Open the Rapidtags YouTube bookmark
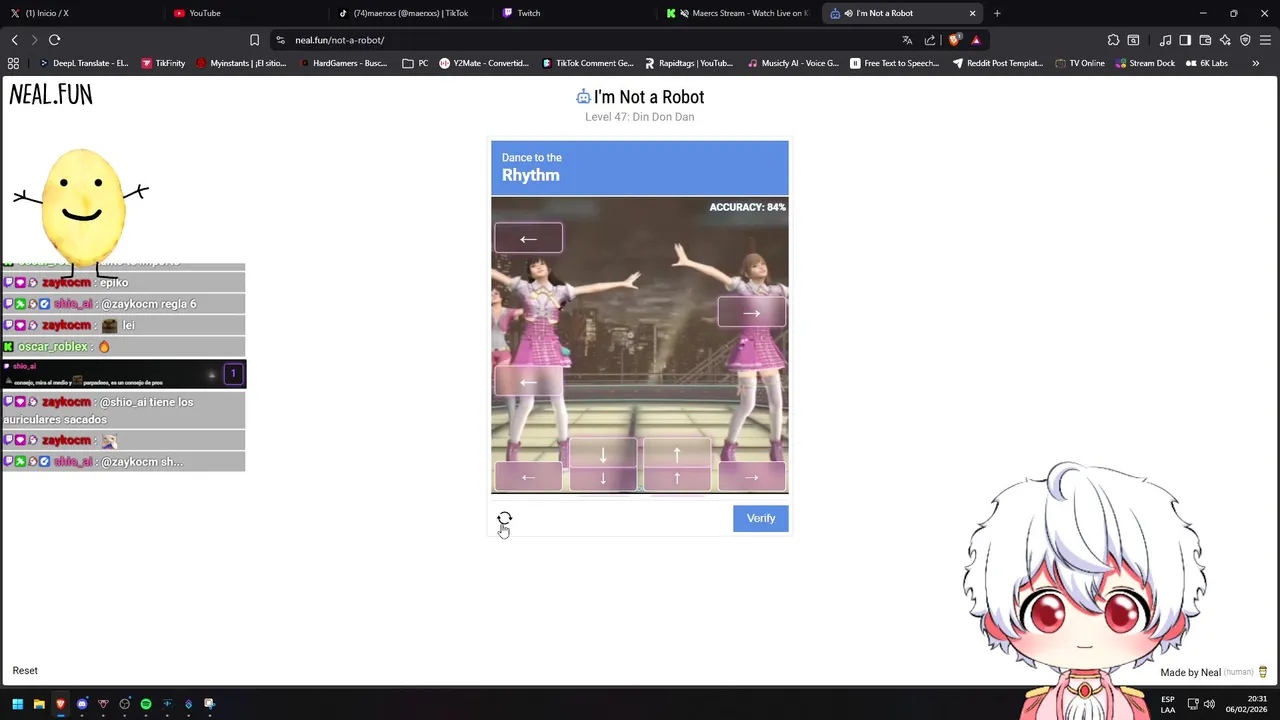The image size is (1280, 720). 689,63
